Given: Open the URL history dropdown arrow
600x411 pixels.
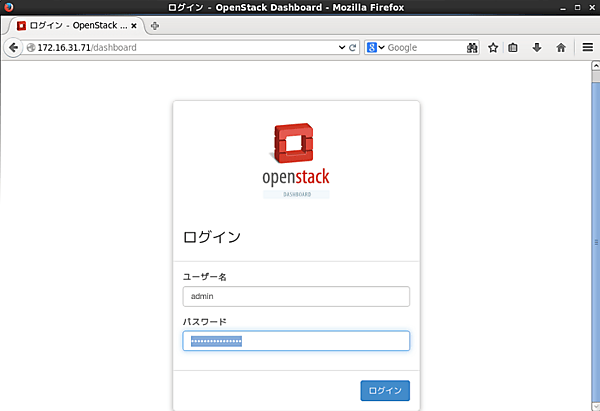Looking at the screenshot, I should click(x=342, y=47).
